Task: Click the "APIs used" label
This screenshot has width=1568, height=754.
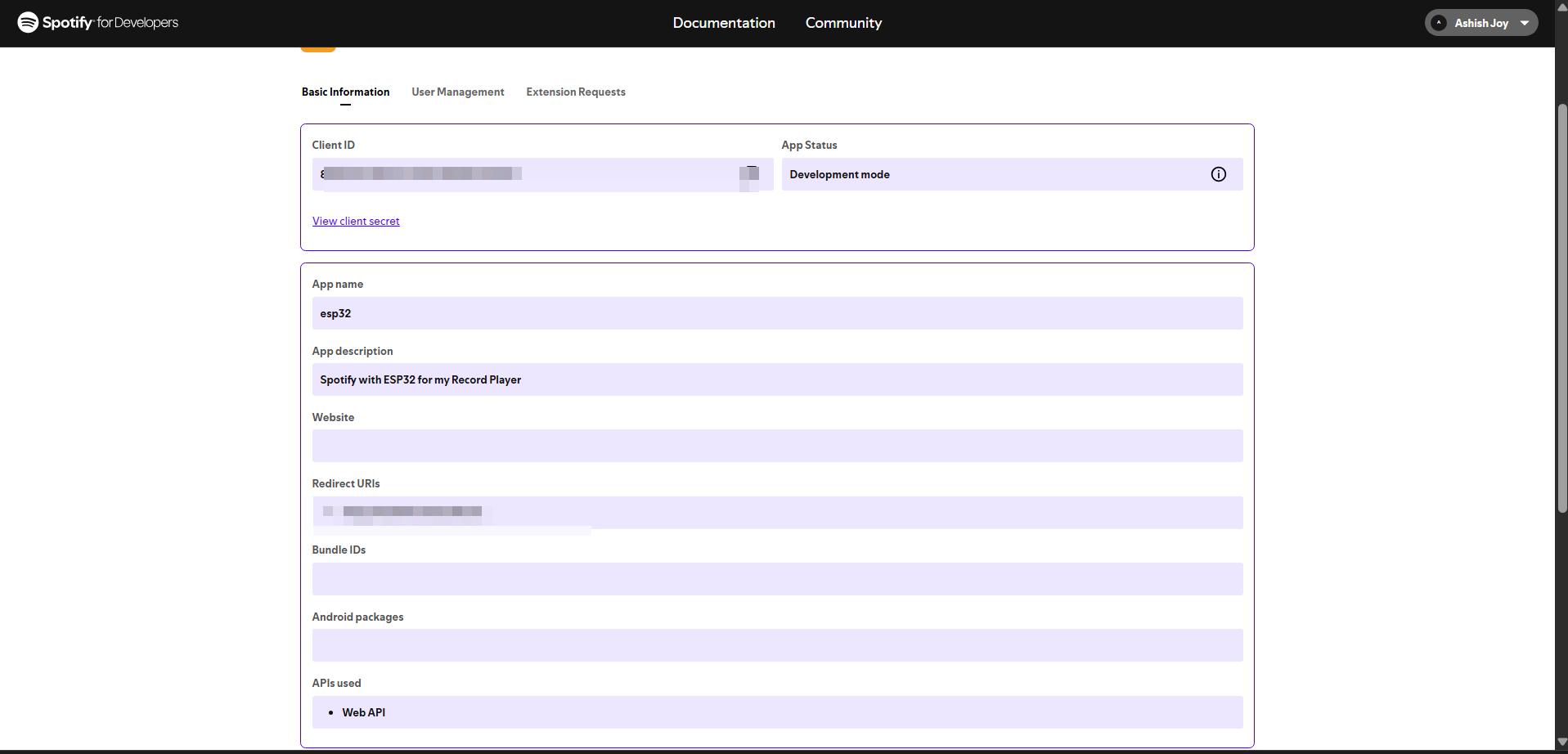Action: [336, 683]
